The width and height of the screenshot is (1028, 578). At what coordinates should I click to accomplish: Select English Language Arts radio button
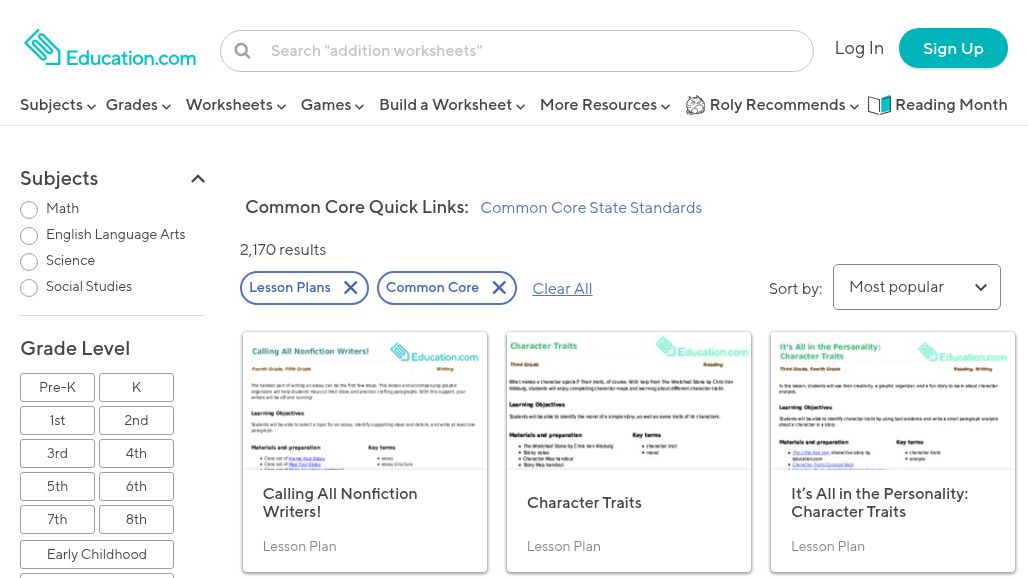pyautogui.click(x=29, y=236)
